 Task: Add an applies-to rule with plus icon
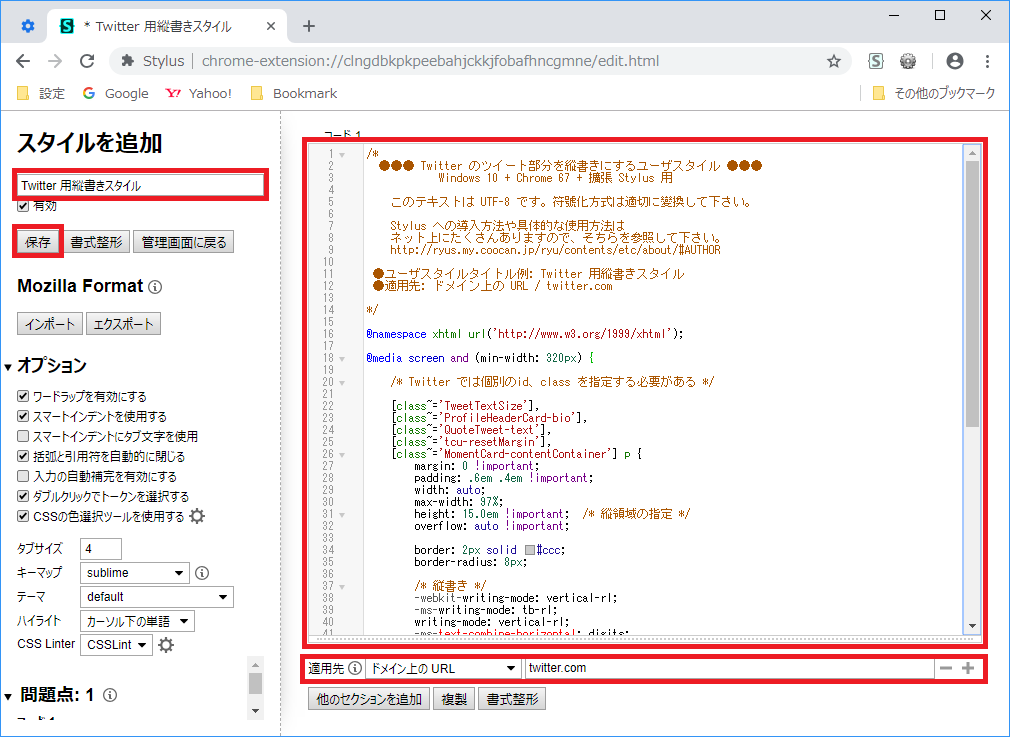[x=968, y=668]
